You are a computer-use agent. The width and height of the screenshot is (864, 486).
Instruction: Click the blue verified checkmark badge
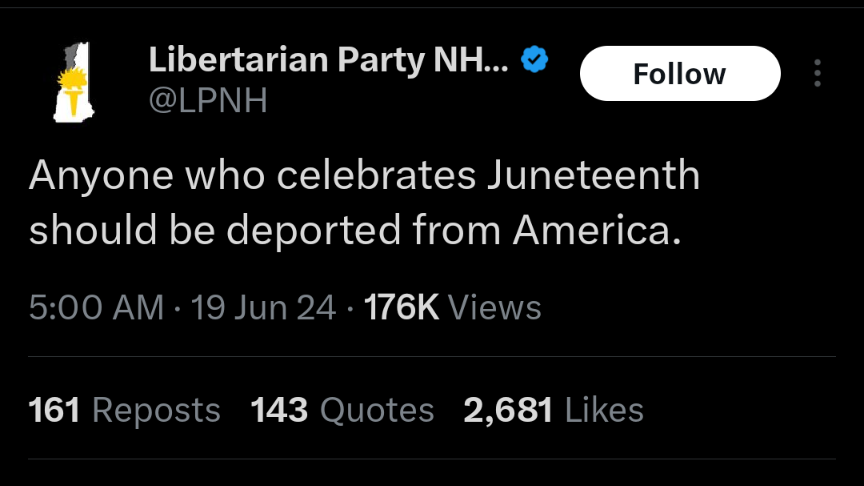pos(536,61)
